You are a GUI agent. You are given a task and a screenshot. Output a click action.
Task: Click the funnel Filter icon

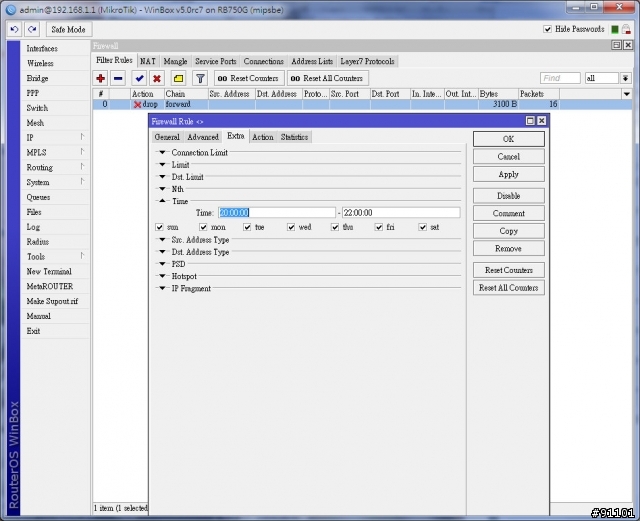click(x=200, y=78)
